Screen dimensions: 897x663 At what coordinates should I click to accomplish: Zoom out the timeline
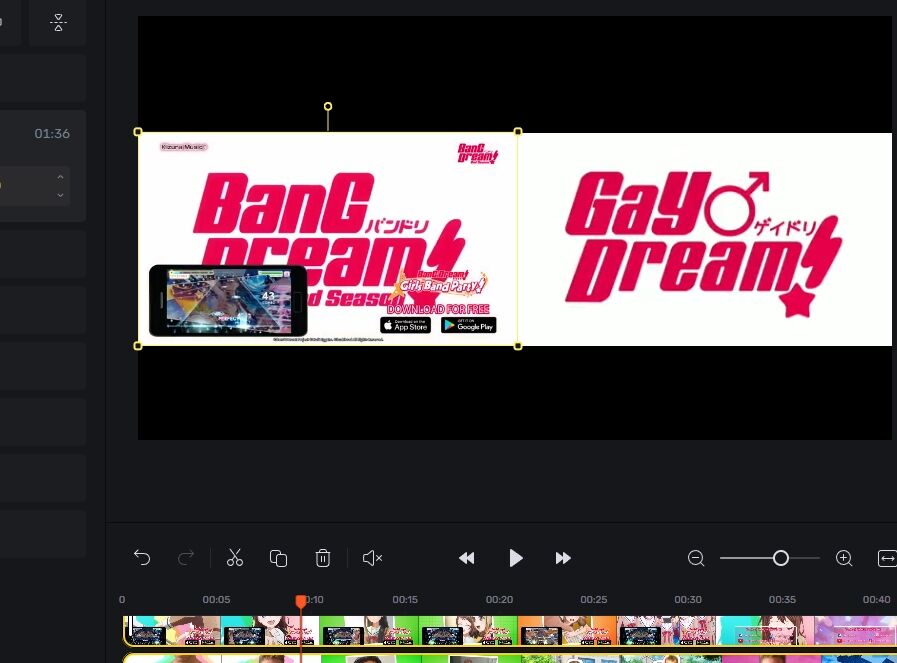(x=696, y=558)
